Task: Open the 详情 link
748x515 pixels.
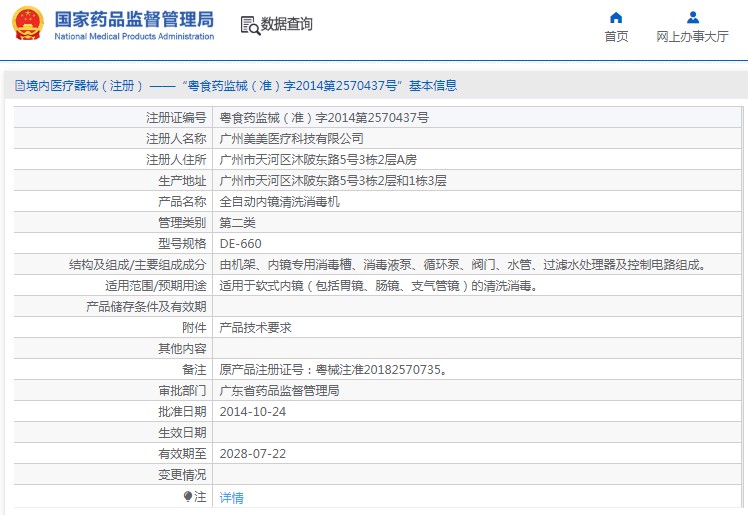Action: (x=231, y=498)
